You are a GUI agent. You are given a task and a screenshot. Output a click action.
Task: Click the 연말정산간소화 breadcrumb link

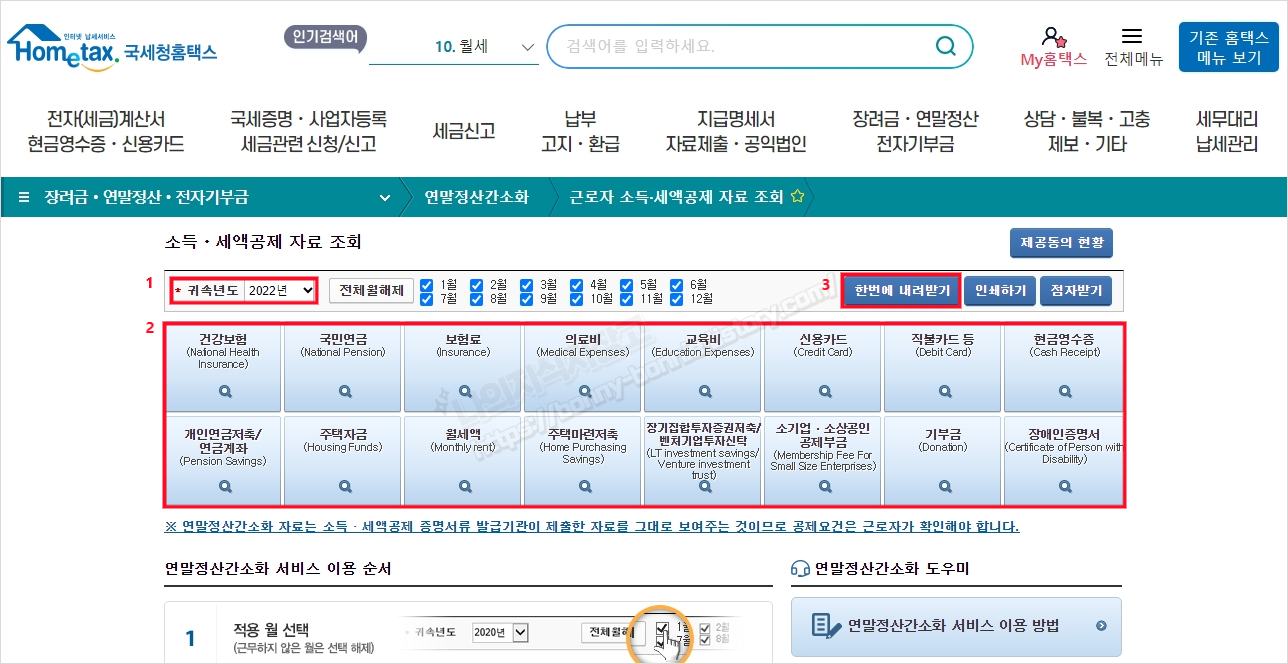pyautogui.click(x=476, y=197)
